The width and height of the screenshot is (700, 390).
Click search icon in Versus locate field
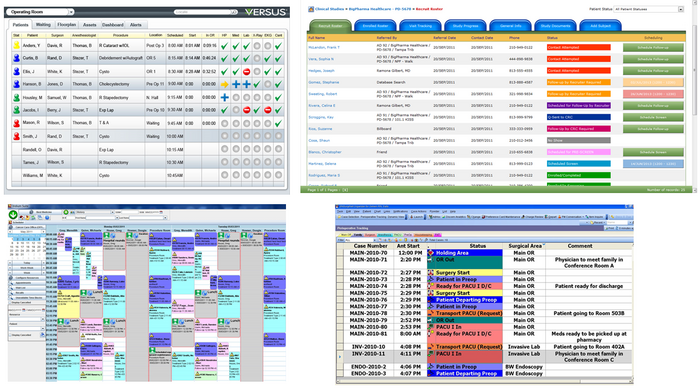click(x=233, y=12)
